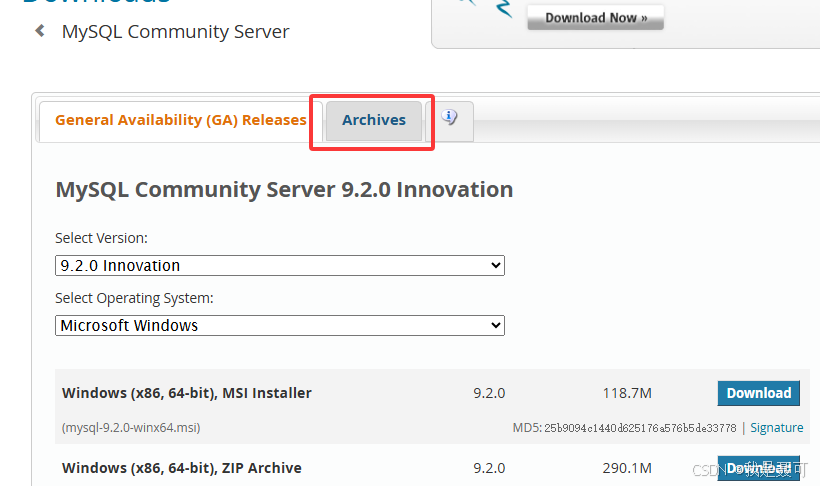
Task: Download the Windows ZIP Archive package
Action: click(758, 468)
